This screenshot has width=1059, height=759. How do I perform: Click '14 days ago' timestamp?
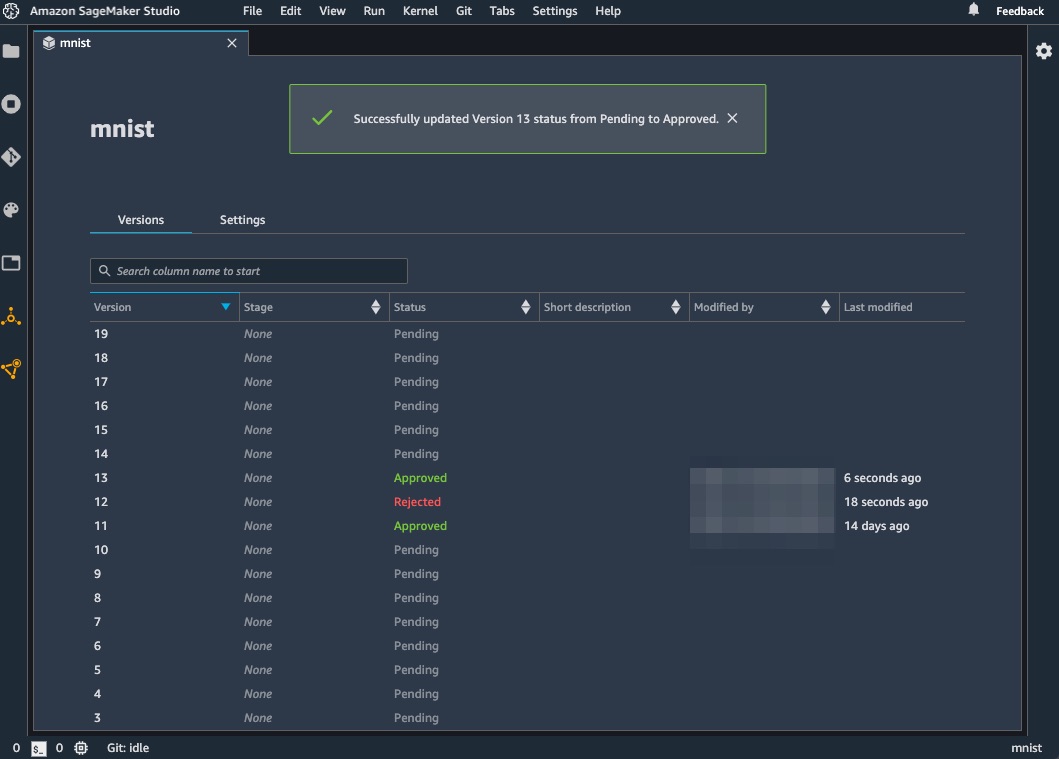[876, 526]
